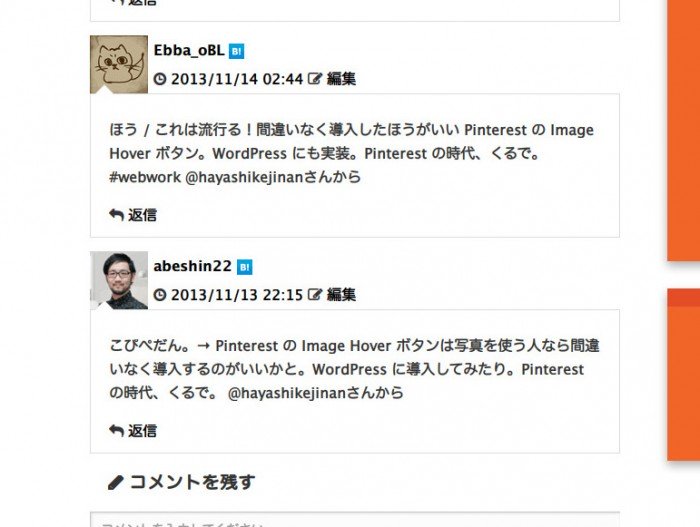Viewport: 700px width, 527px height.
Task: Click the clock icon beside 2013/11/13 22:15
Action: pyautogui.click(x=160, y=295)
